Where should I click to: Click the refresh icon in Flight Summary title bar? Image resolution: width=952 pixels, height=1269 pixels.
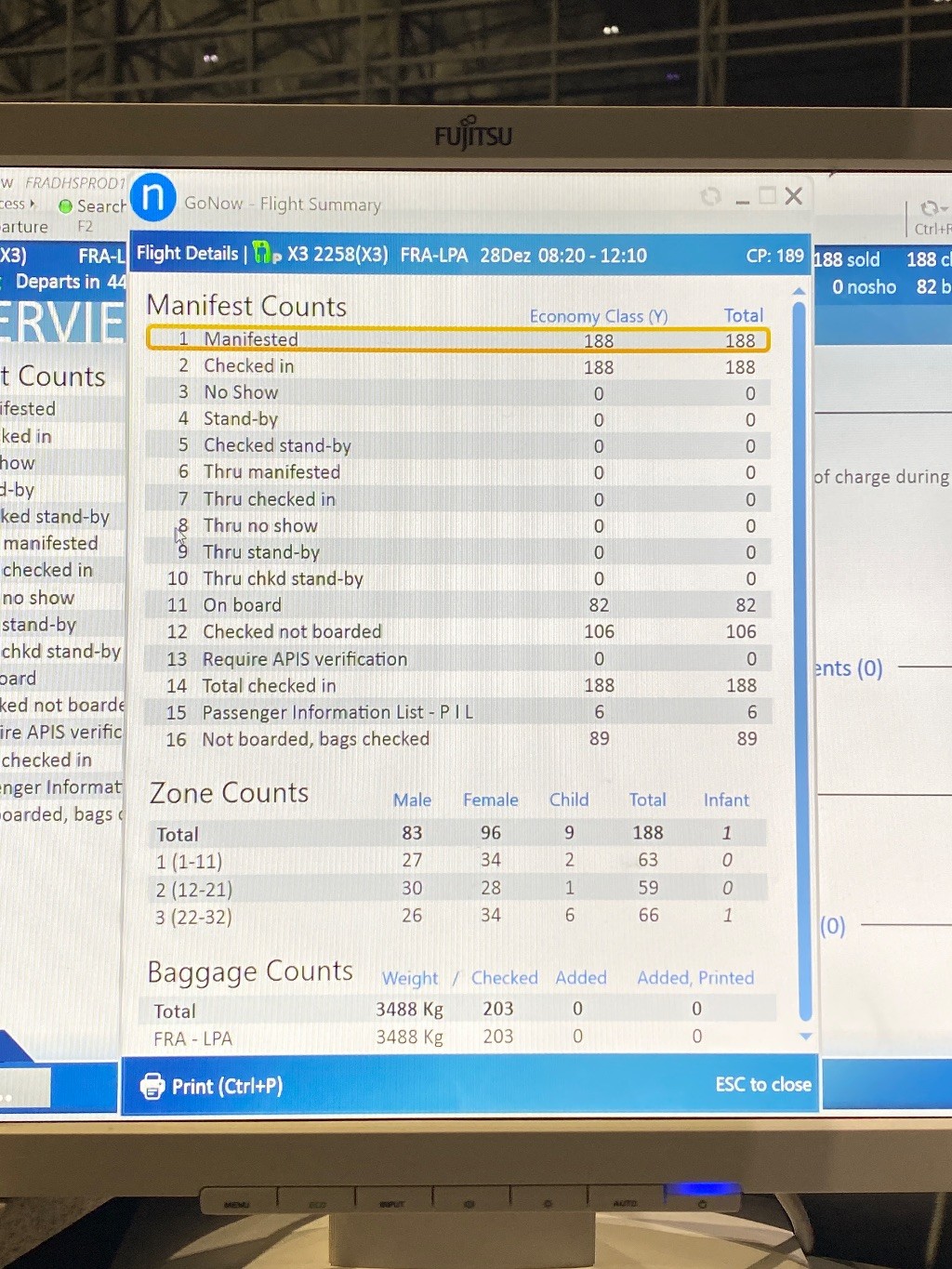tap(710, 196)
